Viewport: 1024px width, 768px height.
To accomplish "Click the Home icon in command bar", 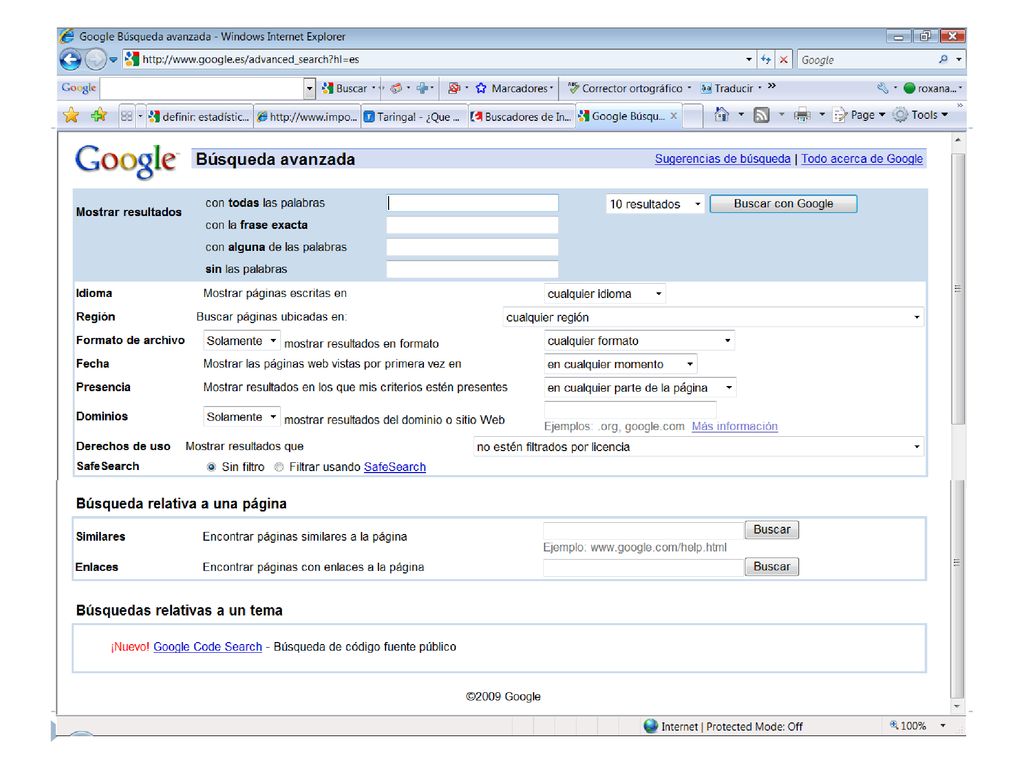I will click(722, 115).
